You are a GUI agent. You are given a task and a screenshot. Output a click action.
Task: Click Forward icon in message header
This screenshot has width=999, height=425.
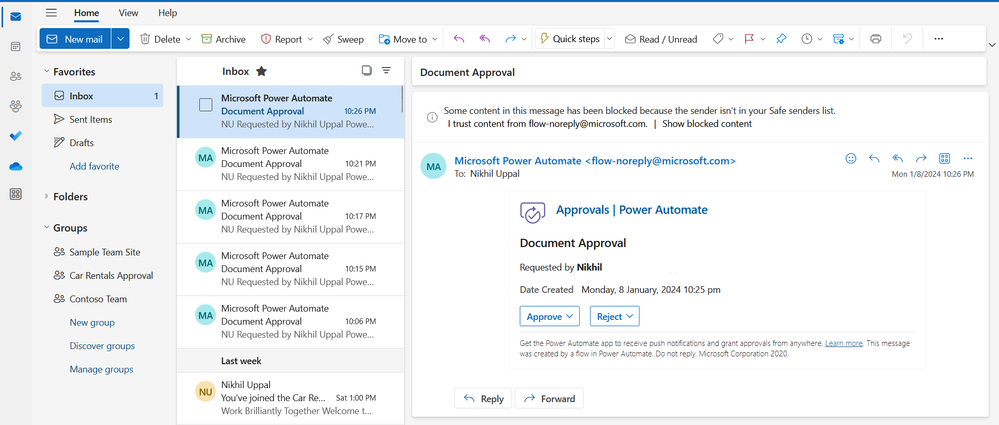point(921,159)
